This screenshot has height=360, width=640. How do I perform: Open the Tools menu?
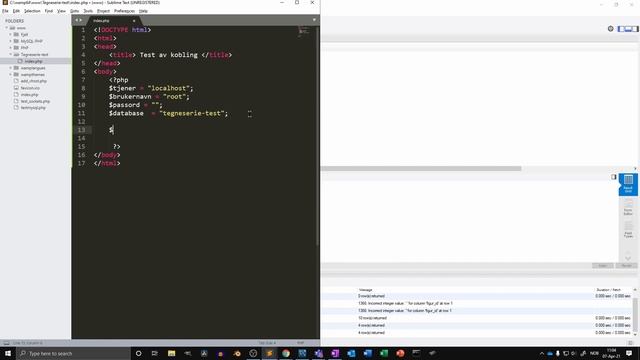point(88,11)
